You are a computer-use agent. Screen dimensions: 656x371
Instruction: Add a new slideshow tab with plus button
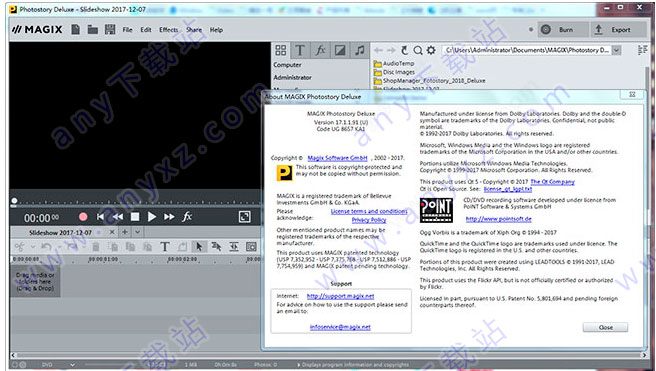coord(125,232)
